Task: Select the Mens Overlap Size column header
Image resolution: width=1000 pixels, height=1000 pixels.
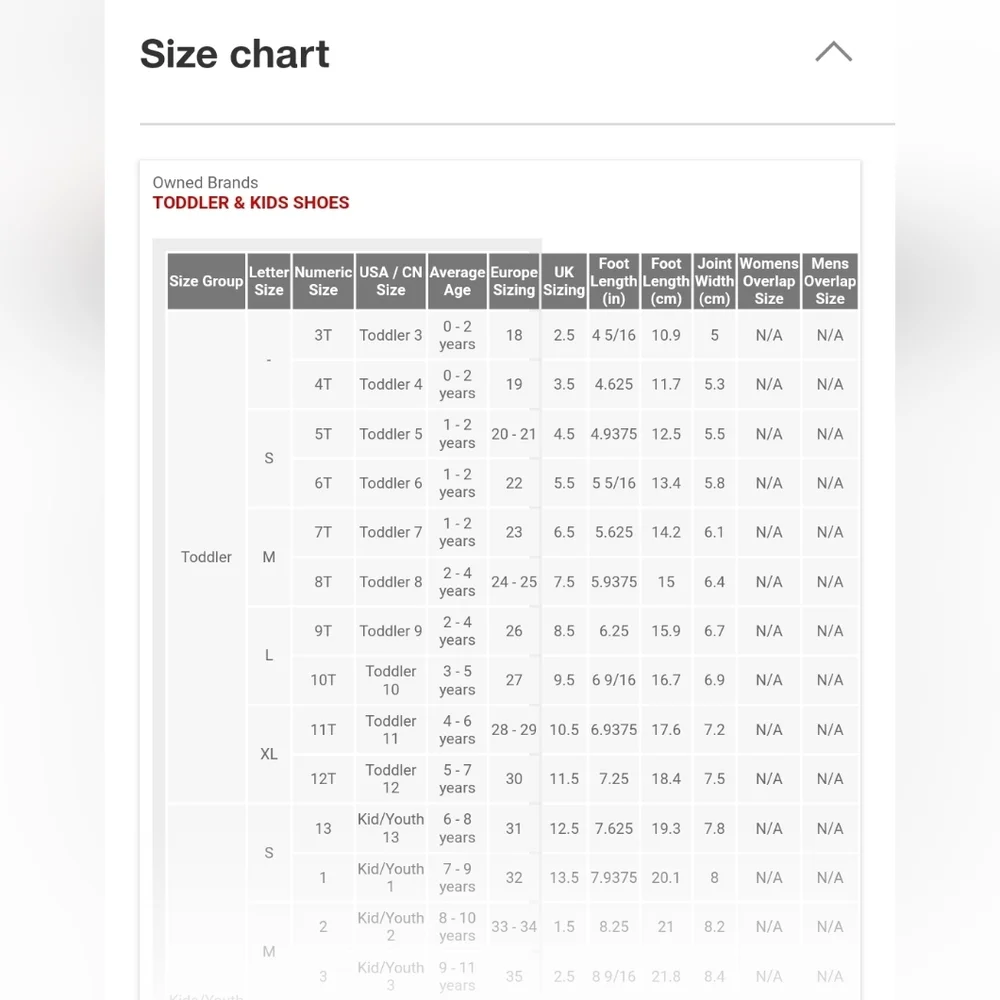Action: pyautogui.click(x=830, y=281)
